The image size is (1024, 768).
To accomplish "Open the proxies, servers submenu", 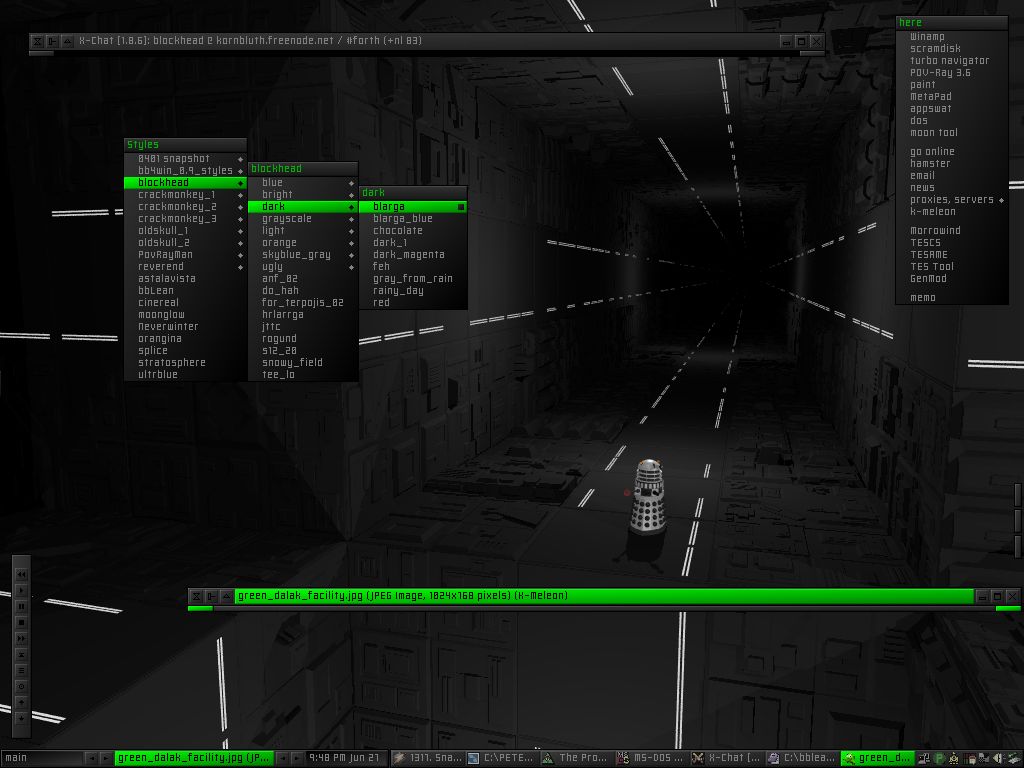I will pos(952,200).
